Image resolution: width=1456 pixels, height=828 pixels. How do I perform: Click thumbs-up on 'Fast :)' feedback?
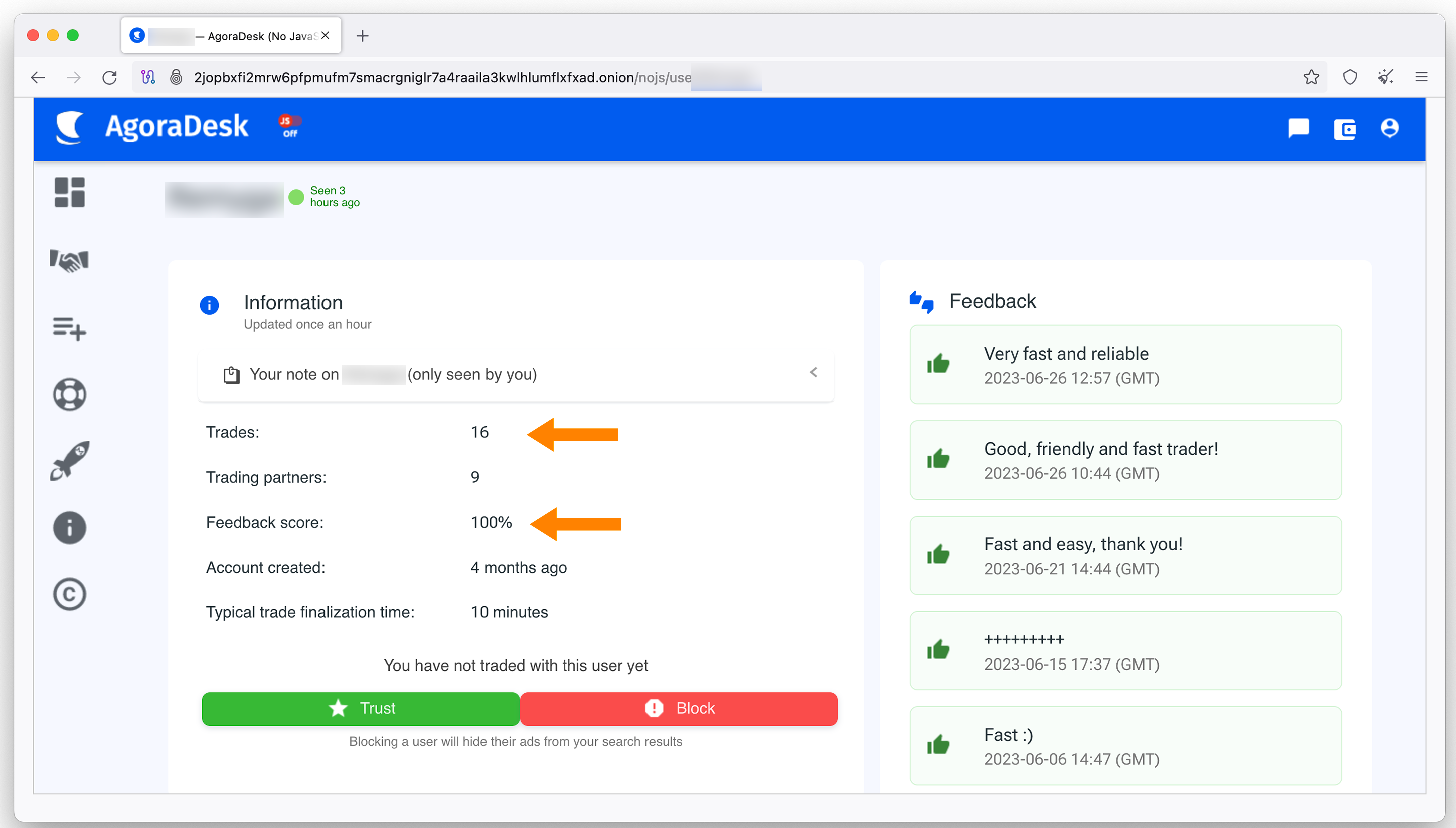(x=938, y=745)
